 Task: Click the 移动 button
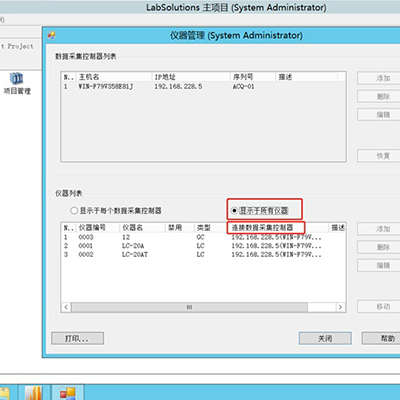[379, 306]
